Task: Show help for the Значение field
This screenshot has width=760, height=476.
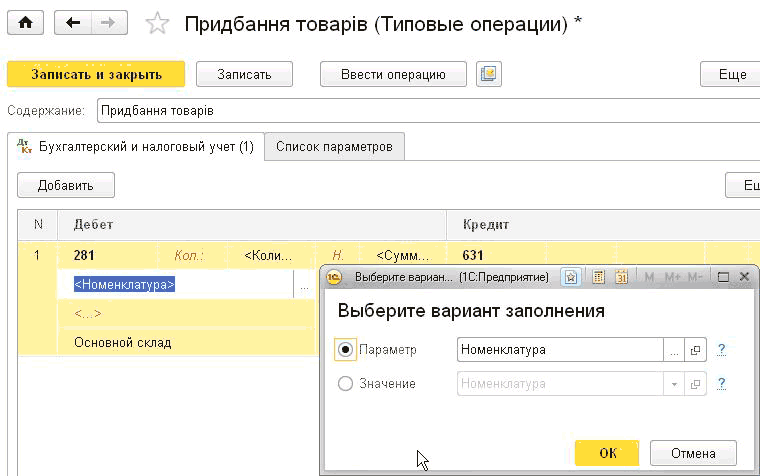Action: 721,383
